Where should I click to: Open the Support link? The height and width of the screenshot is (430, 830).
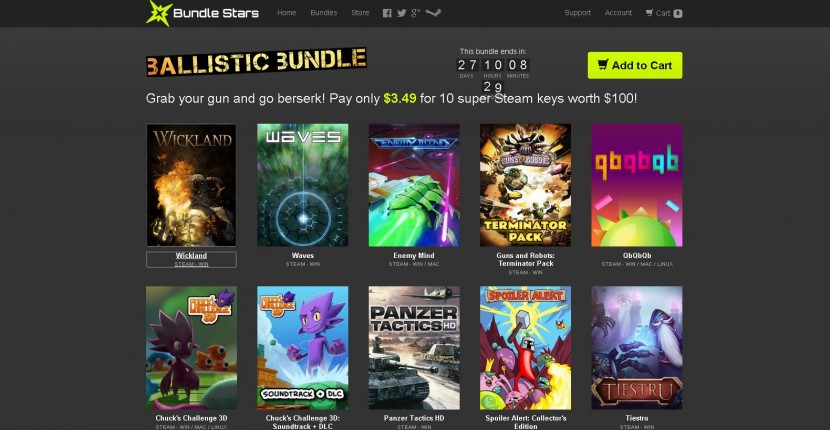(578, 13)
